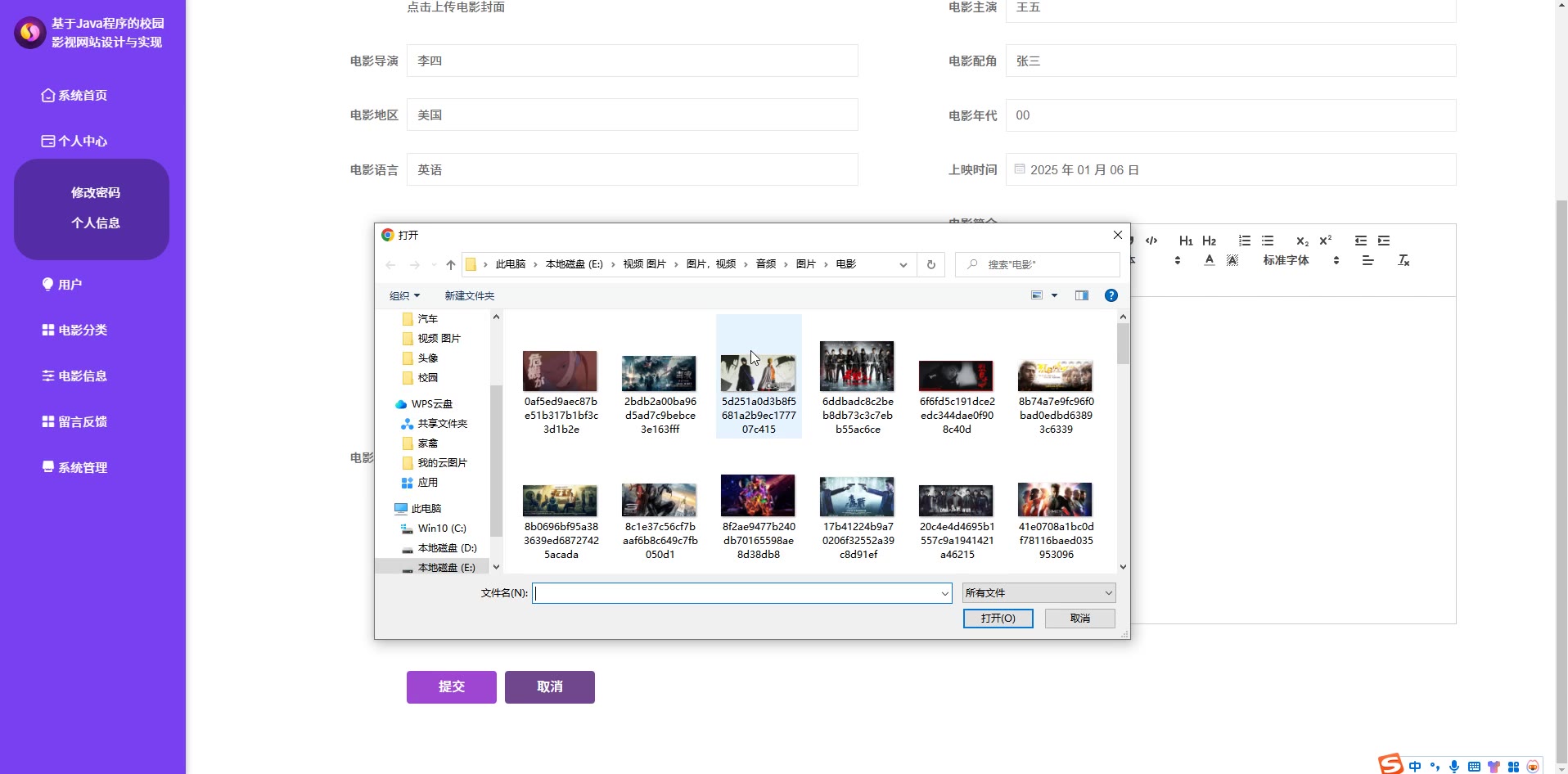Image resolution: width=1568 pixels, height=774 pixels.
Task: Select Win10 (C:) drive in tree
Action: (x=441, y=528)
